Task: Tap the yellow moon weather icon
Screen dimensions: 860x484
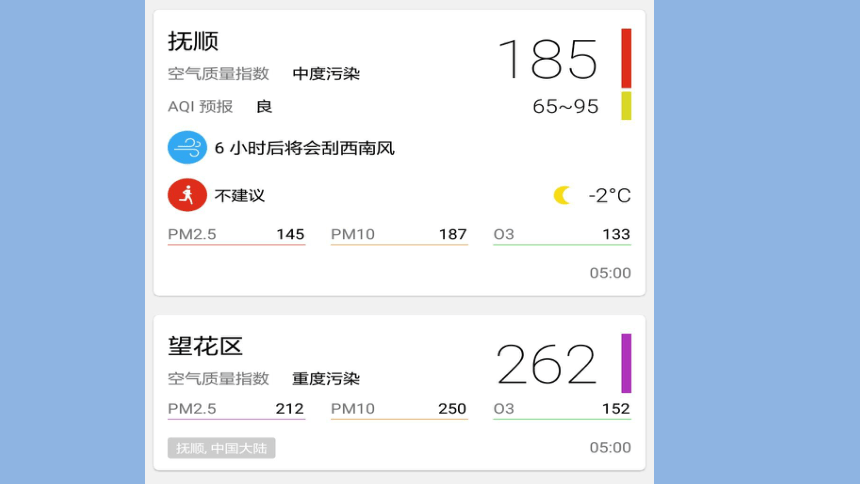Action: tap(562, 195)
